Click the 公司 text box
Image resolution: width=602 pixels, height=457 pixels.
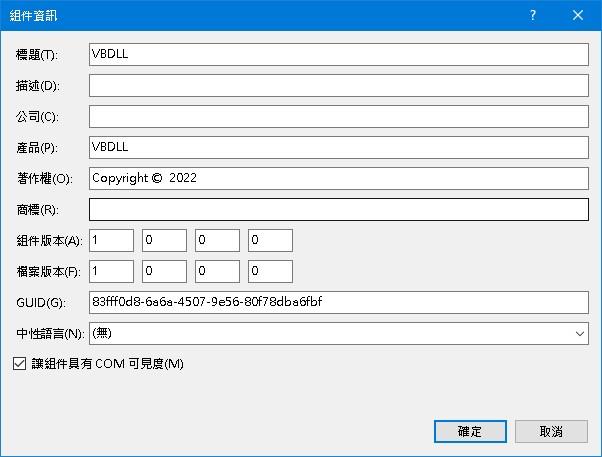338,116
